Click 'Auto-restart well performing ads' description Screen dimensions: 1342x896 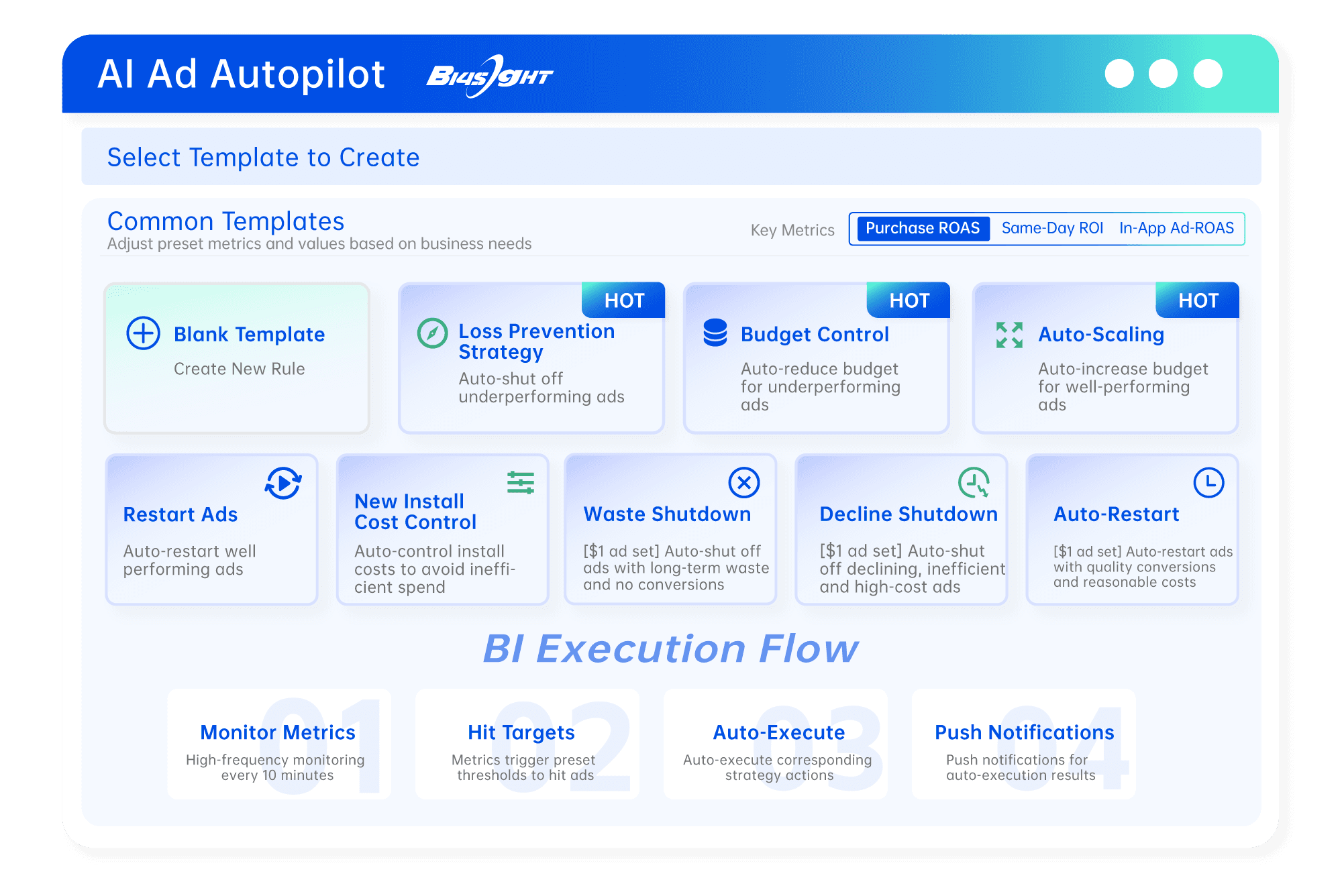tap(190, 560)
